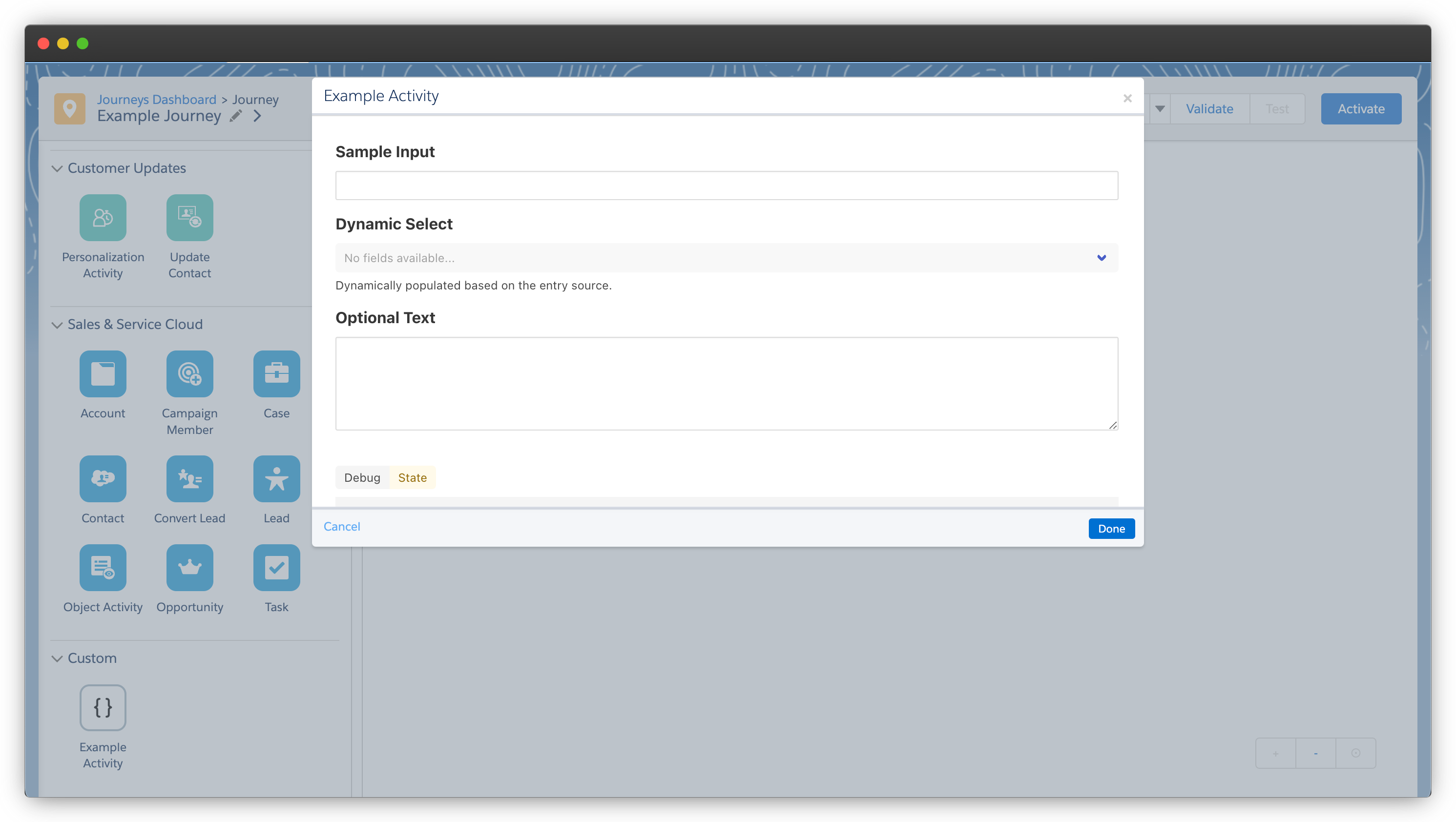The width and height of the screenshot is (1456, 822).
Task: Zoom out on the canvas with minus
Action: coord(1315,753)
